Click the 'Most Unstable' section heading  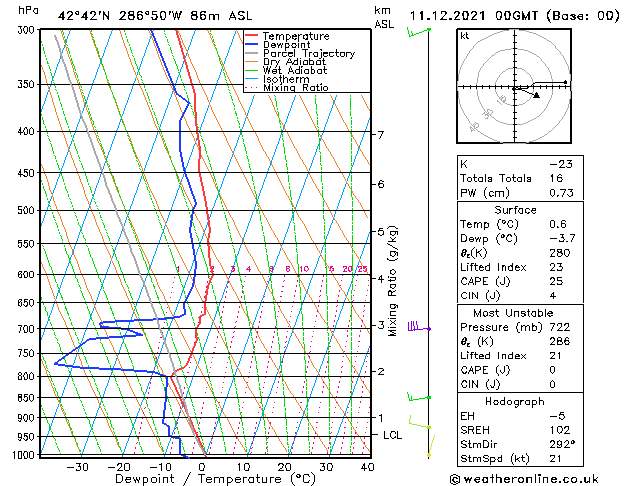513,313
